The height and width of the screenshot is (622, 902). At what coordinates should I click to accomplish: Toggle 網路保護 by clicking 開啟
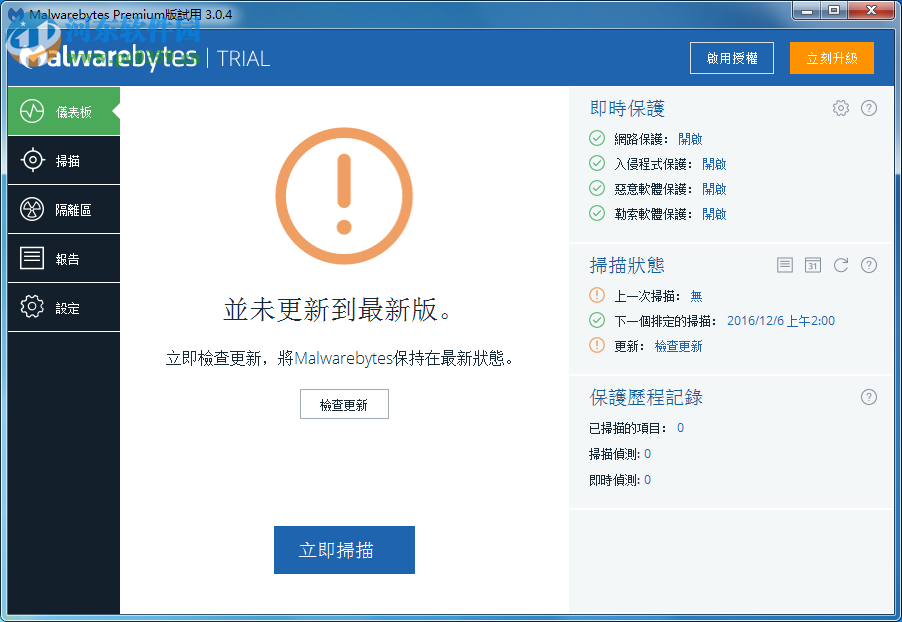(690, 138)
